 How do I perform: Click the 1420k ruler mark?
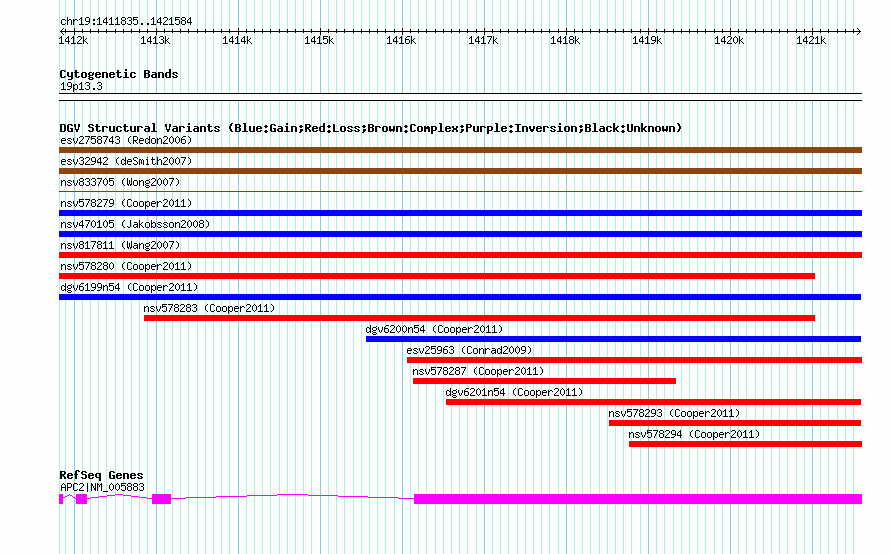(x=729, y=40)
